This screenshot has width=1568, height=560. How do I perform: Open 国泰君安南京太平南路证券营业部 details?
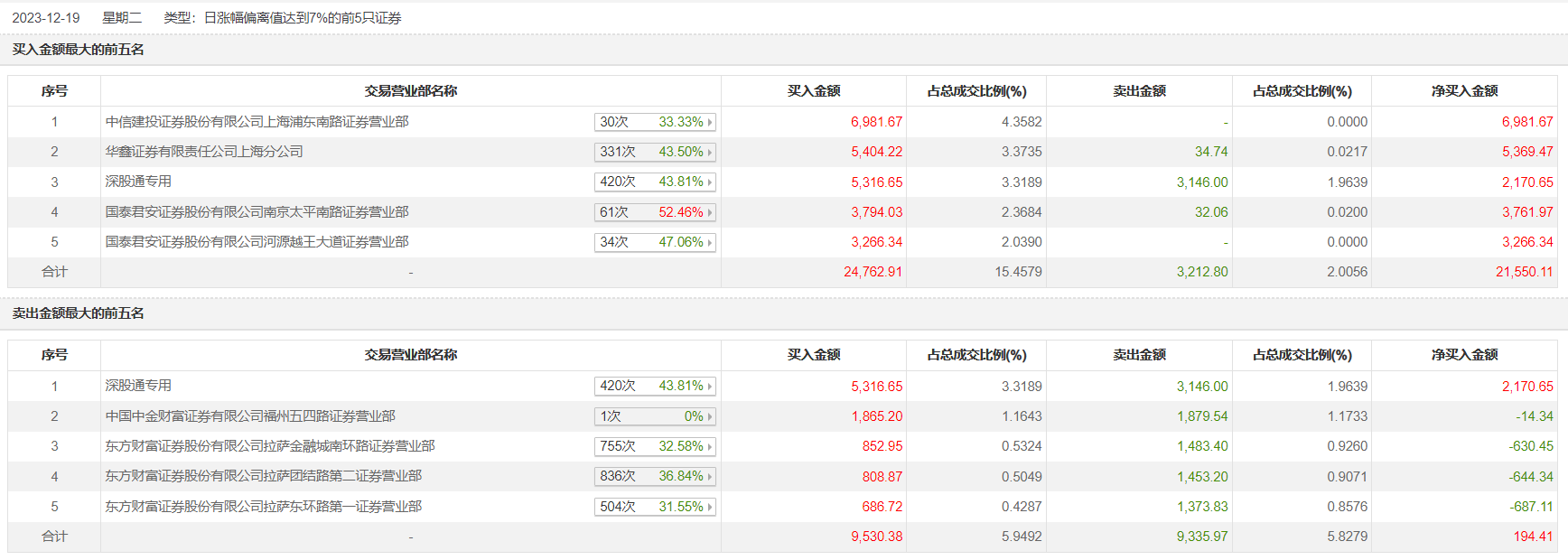(257, 212)
